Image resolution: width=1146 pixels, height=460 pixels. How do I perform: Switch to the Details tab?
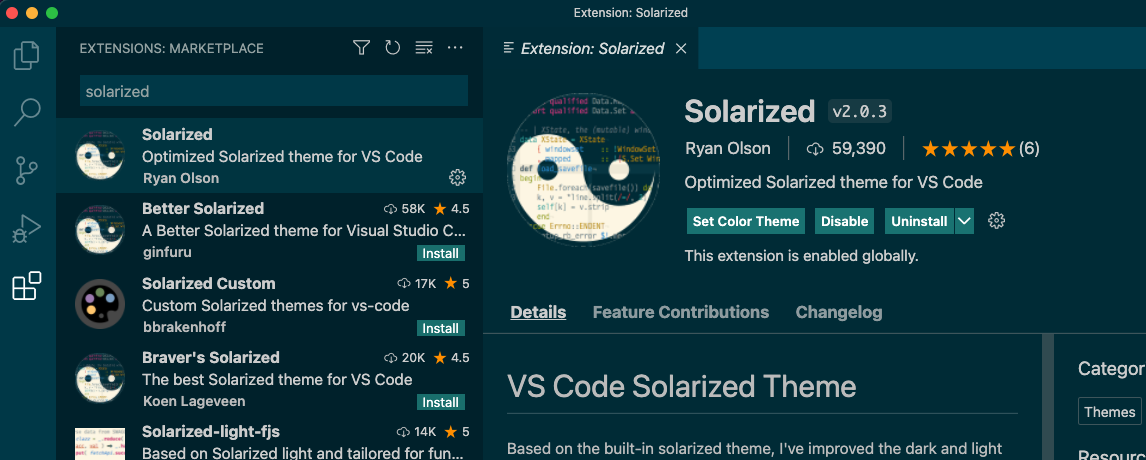tap(538, 312)
